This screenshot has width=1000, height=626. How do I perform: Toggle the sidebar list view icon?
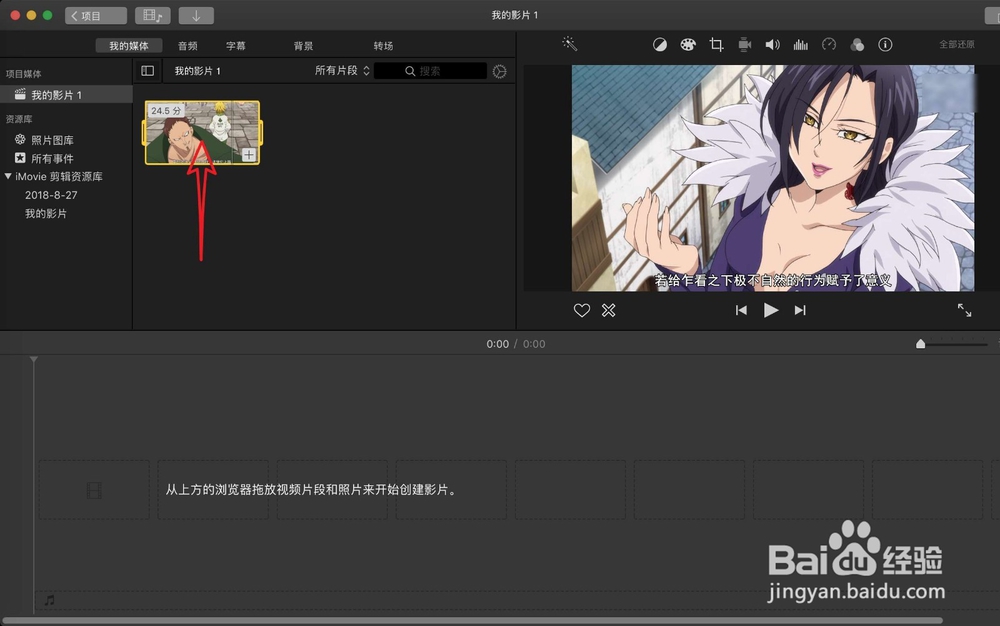click(x=147, y=71)
